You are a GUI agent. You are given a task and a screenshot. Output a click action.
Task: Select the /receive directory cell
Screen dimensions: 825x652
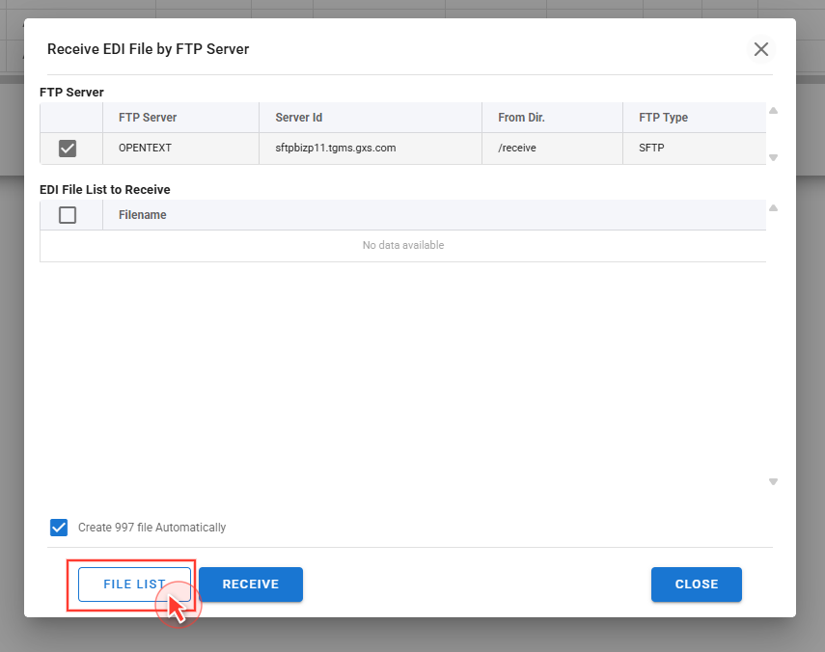coord(552,148)
